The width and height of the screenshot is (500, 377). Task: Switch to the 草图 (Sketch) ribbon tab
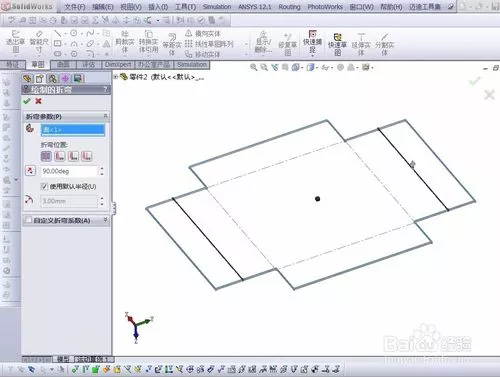tap(38, 64)
